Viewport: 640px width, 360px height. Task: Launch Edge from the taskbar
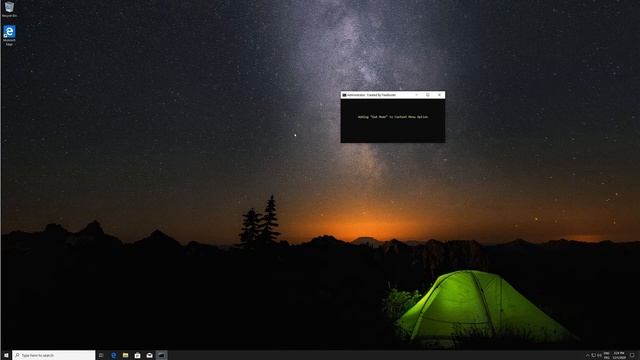[113, 356]
